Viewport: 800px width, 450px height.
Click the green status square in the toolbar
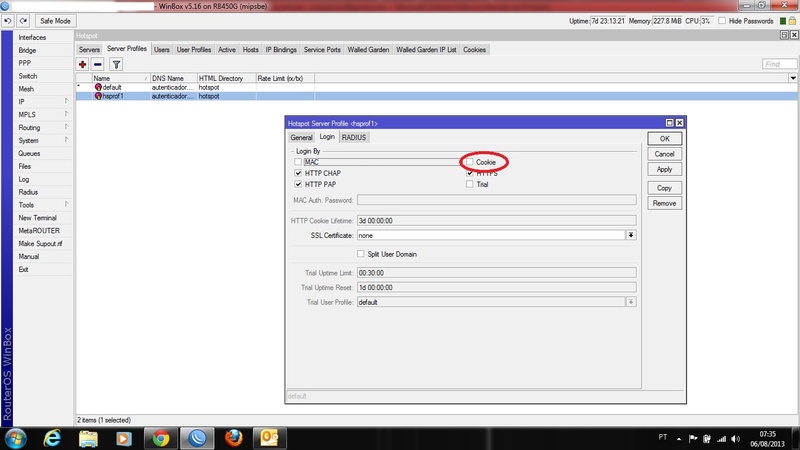pyautogui.click(x=783, y=21)
